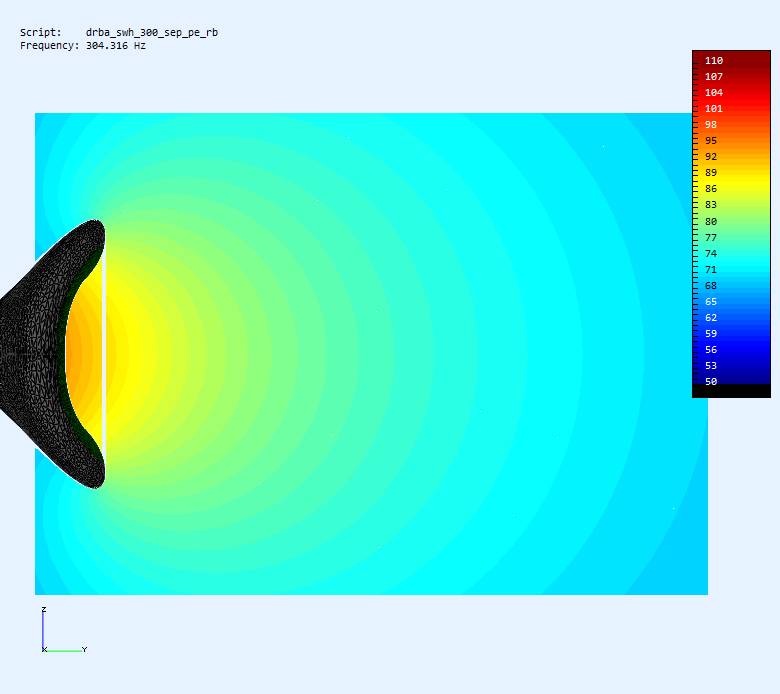Screen dimensions: 780x694
Task: Click the Y axis label of triad
Action: (x=85, y=650)
